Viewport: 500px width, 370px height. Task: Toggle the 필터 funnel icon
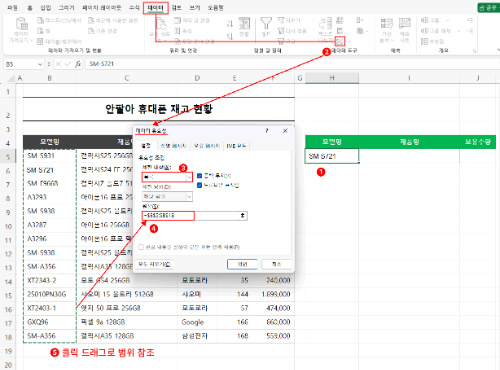[x=266, y=24]
